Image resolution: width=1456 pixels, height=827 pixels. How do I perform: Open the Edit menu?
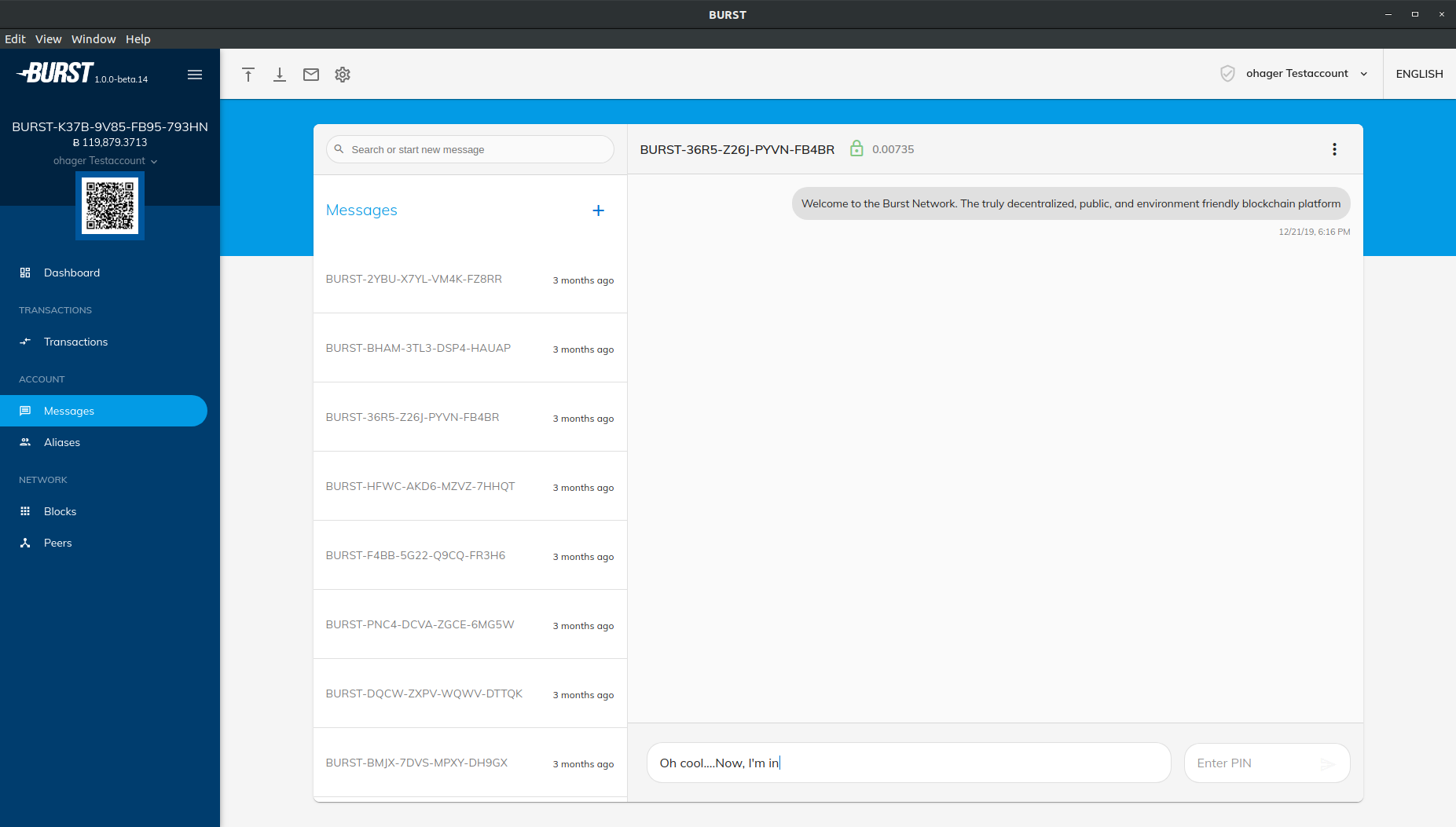[x=15, y=39]
